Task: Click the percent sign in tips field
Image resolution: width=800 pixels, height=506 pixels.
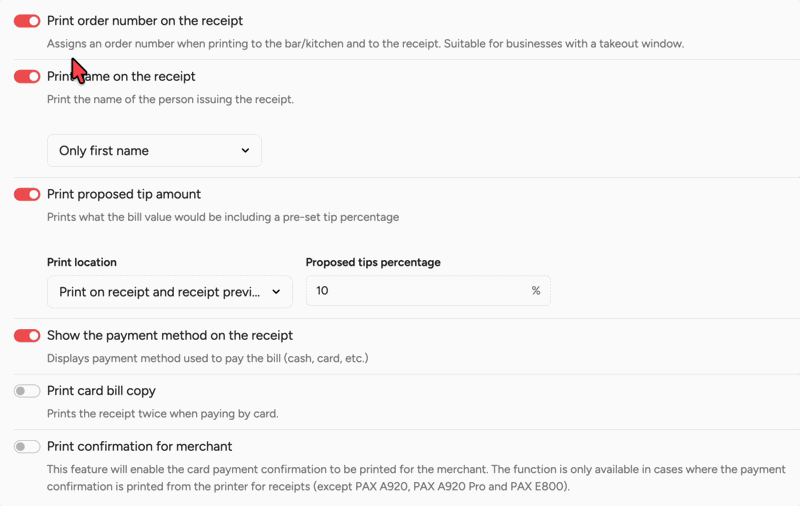Action: pyautogui.click(x=536, y=291)
